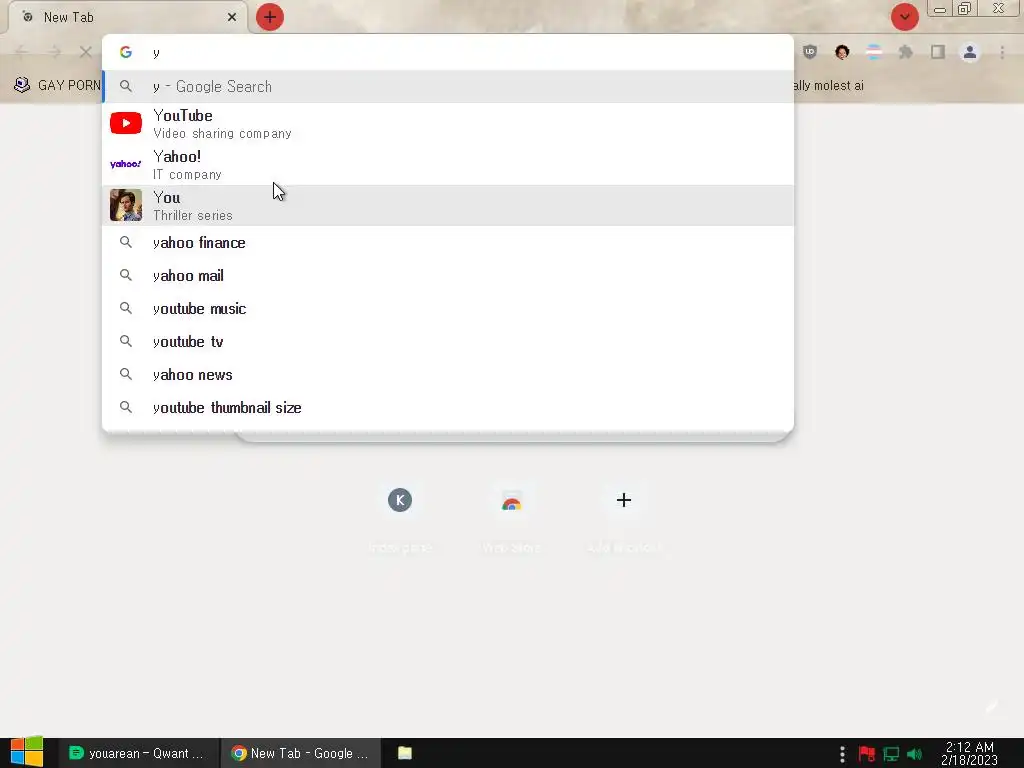Select the 'youtube music' suggestion
This screenshot has height=768, width=1024.
tap(448, 308)
